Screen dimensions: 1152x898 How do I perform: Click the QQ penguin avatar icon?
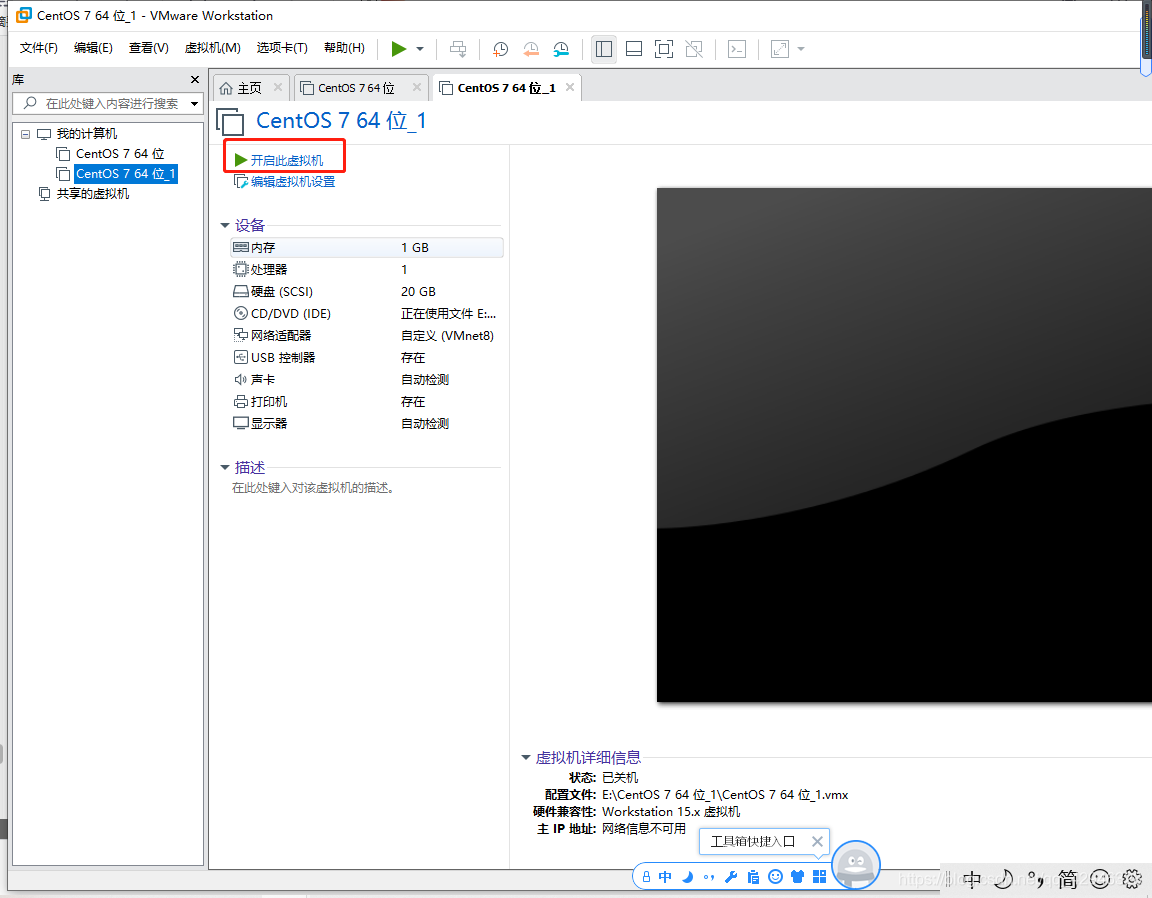(856, 864)
